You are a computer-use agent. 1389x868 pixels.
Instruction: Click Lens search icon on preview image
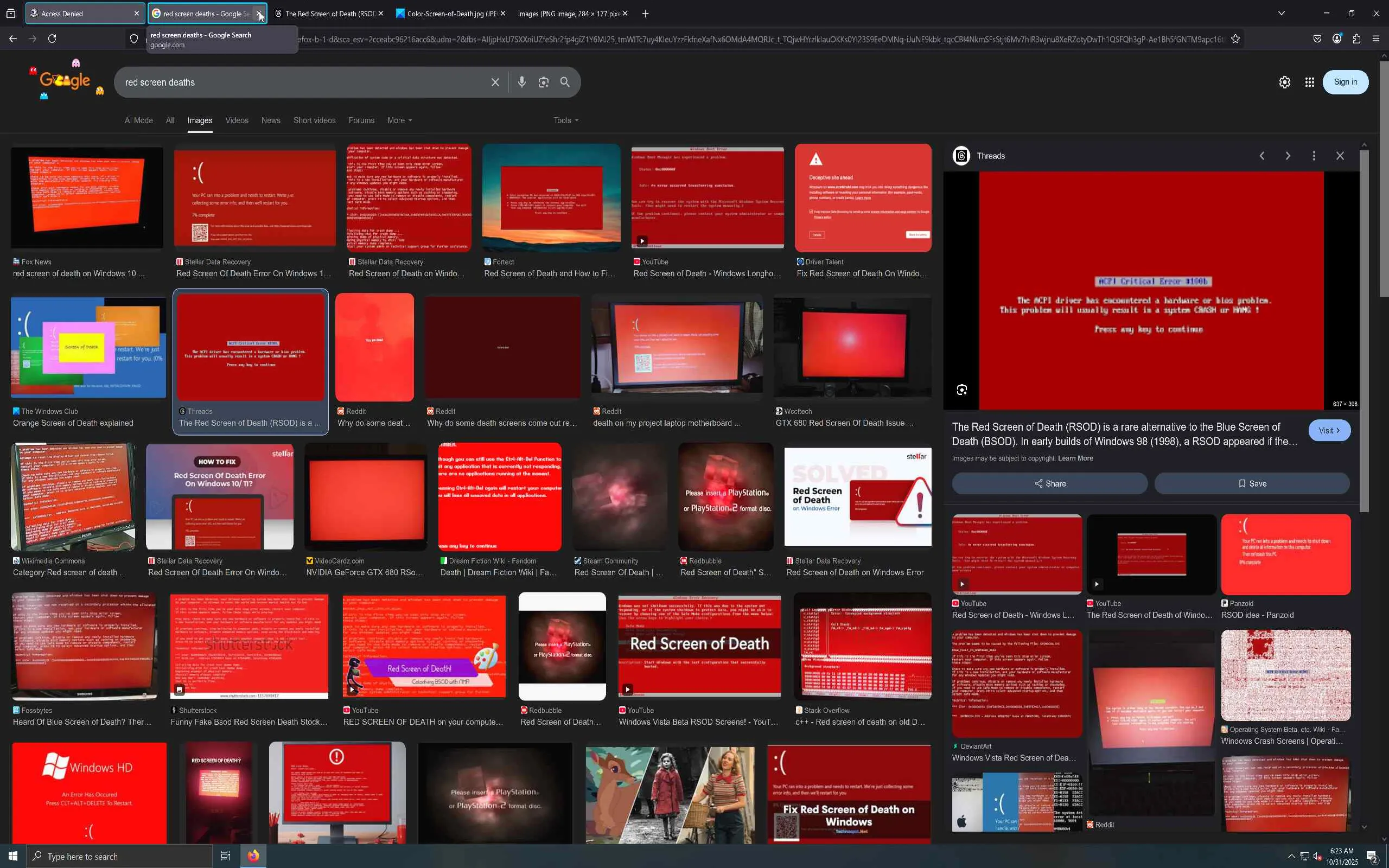962,390
